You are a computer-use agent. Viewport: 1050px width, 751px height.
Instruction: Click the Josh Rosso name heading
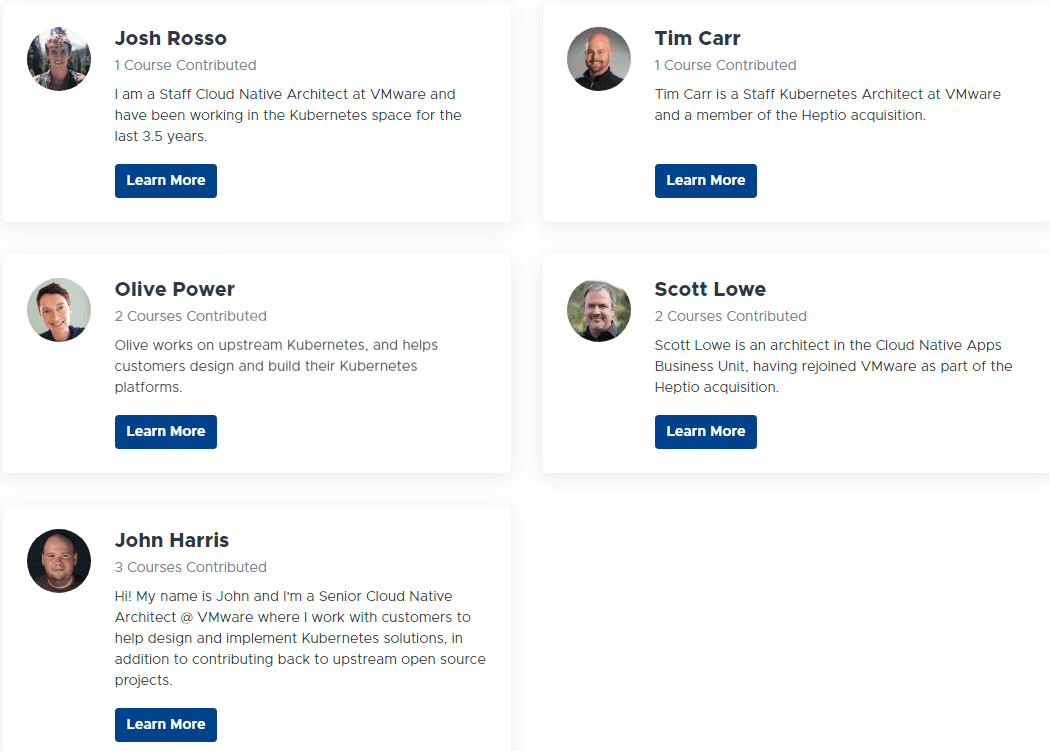tap(171, 39)
